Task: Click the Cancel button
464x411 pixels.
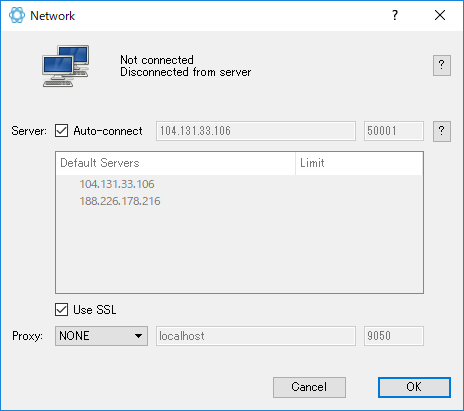Action: pos(309,387)
